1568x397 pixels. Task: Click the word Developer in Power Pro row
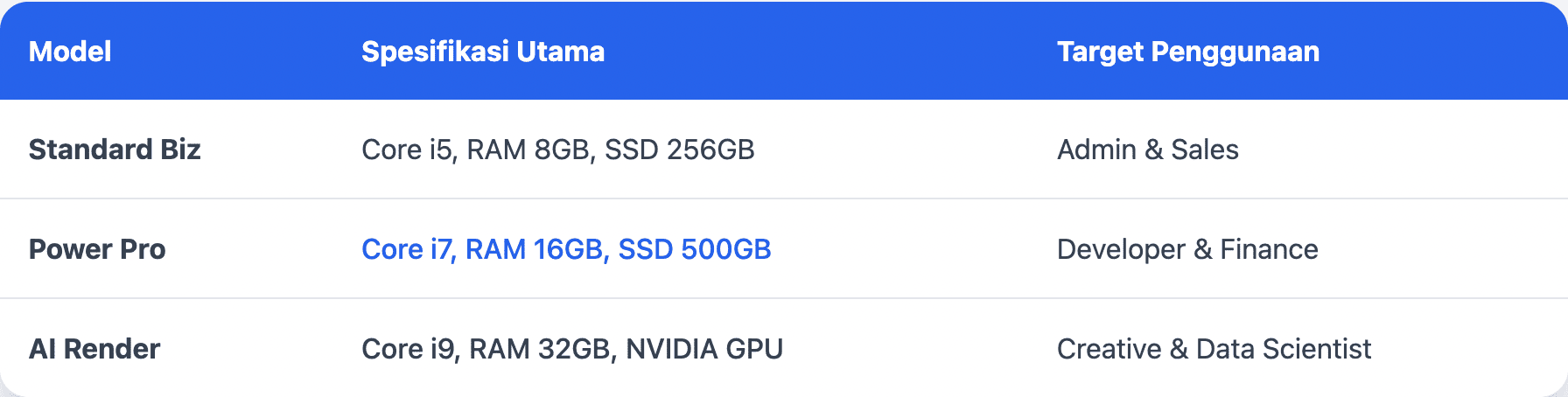tap(1121, 249)
